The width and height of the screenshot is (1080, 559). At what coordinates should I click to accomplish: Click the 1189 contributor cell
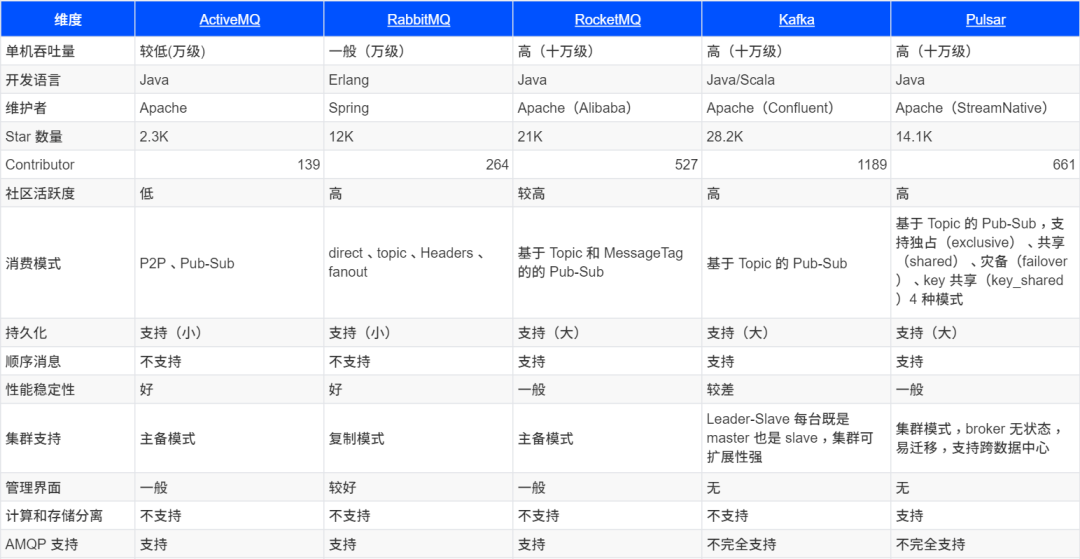coord(796,165)
